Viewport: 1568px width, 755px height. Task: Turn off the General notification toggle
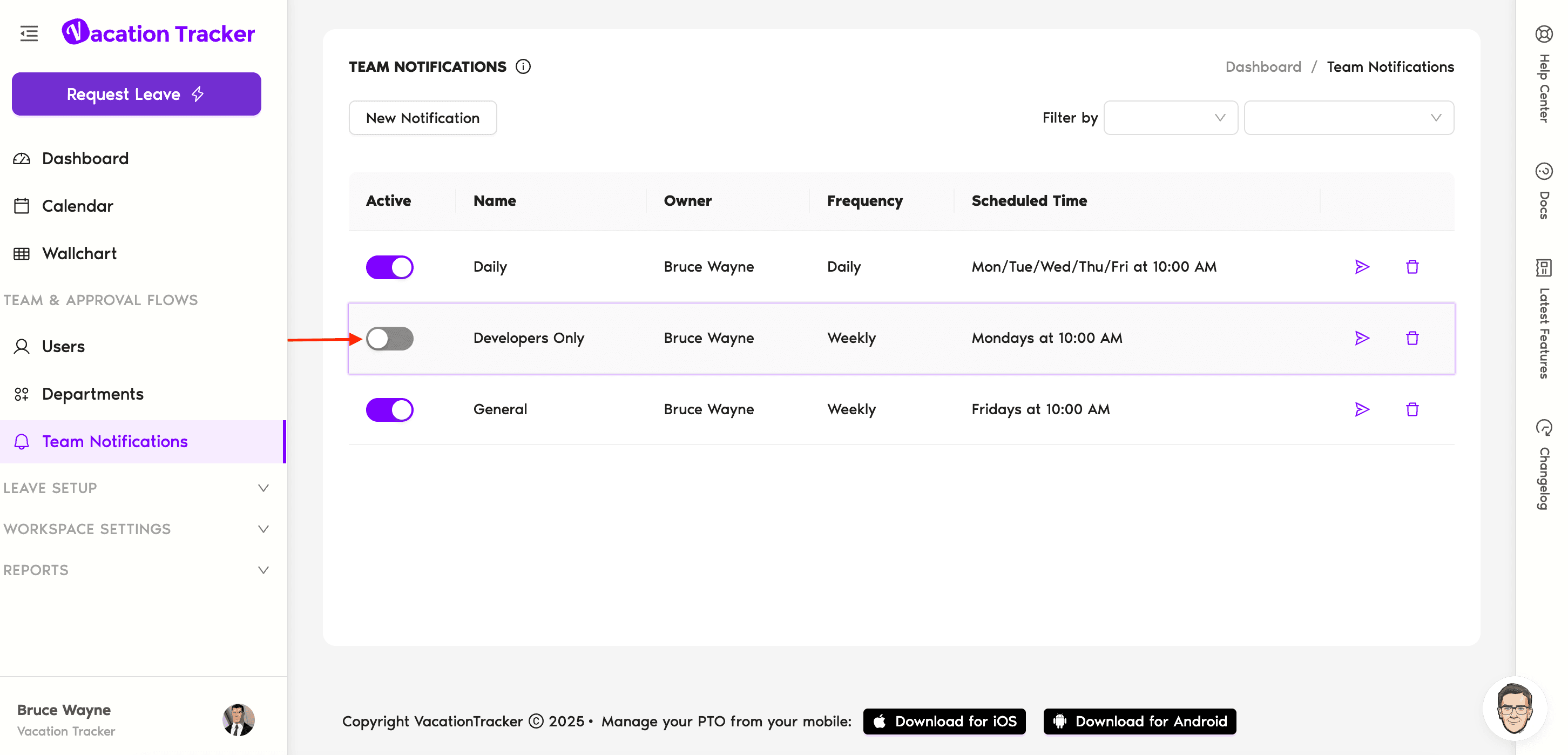coord(389,410)
